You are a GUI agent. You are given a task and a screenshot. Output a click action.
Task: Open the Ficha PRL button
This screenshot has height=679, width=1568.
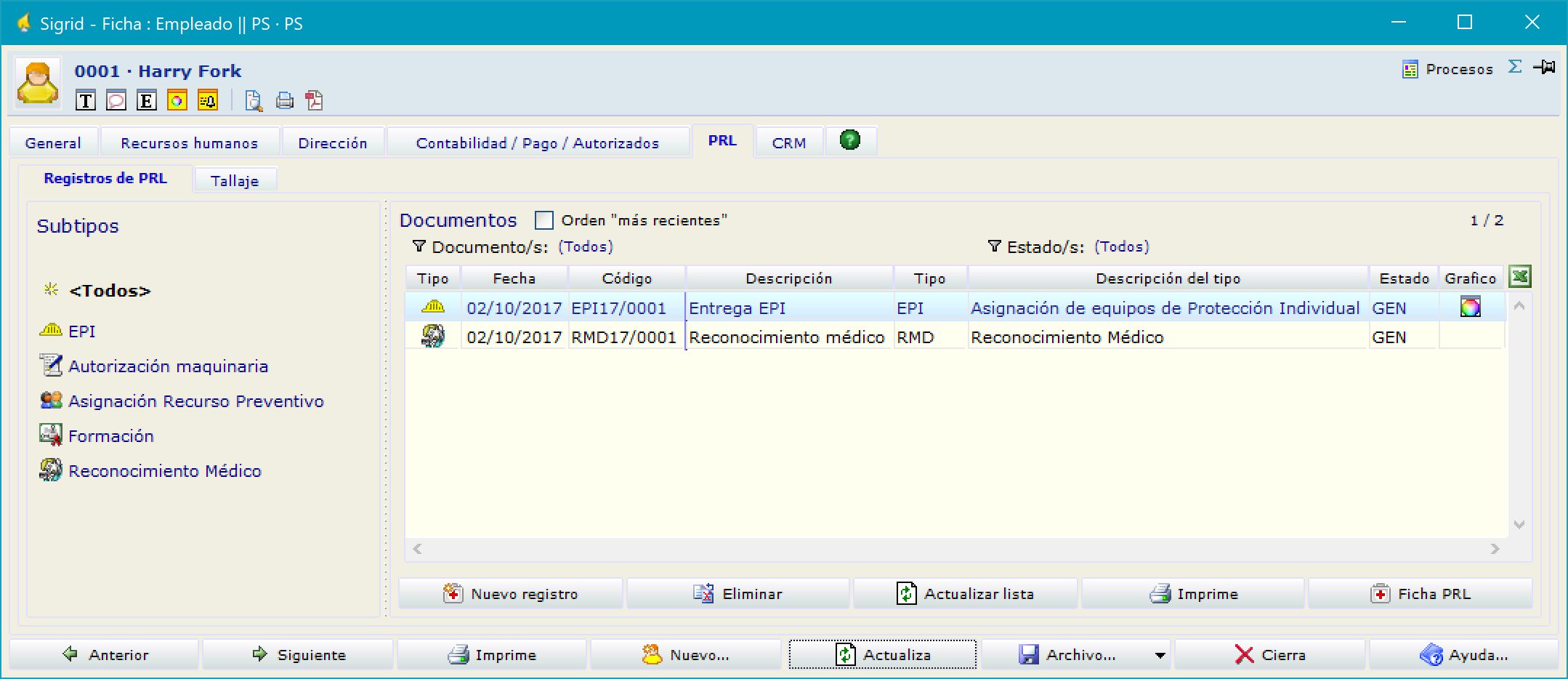[x=1421, y=594]
